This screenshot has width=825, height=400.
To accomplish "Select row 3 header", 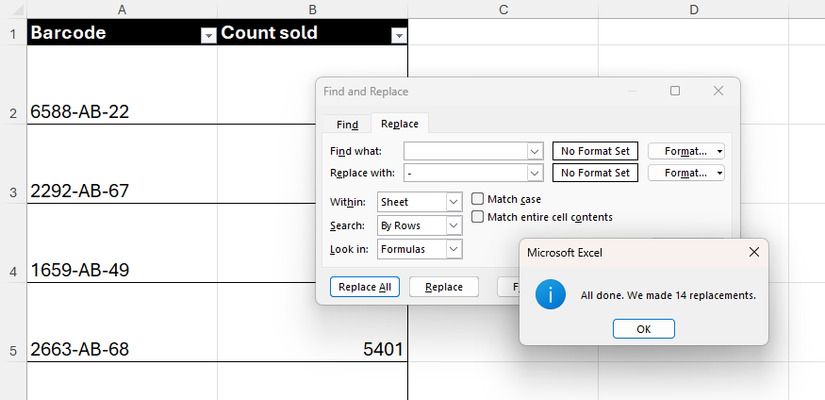I will [13, 164].
